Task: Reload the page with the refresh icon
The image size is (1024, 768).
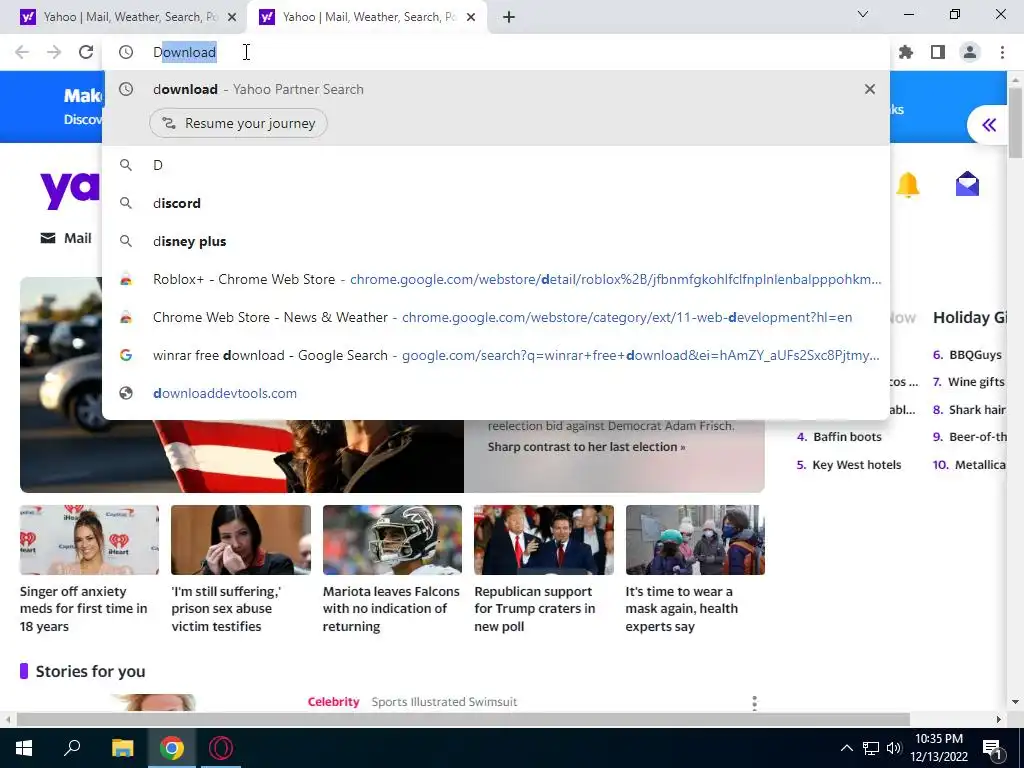Action: (86, 52)
